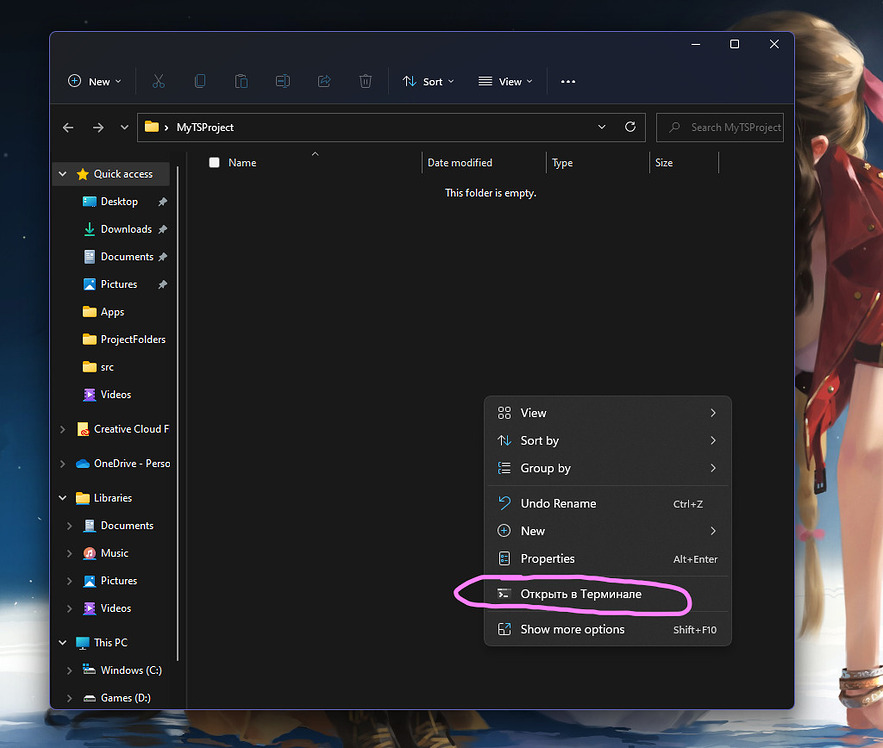Refresh the MyTSProject folder view

click(x=630, y=127)
